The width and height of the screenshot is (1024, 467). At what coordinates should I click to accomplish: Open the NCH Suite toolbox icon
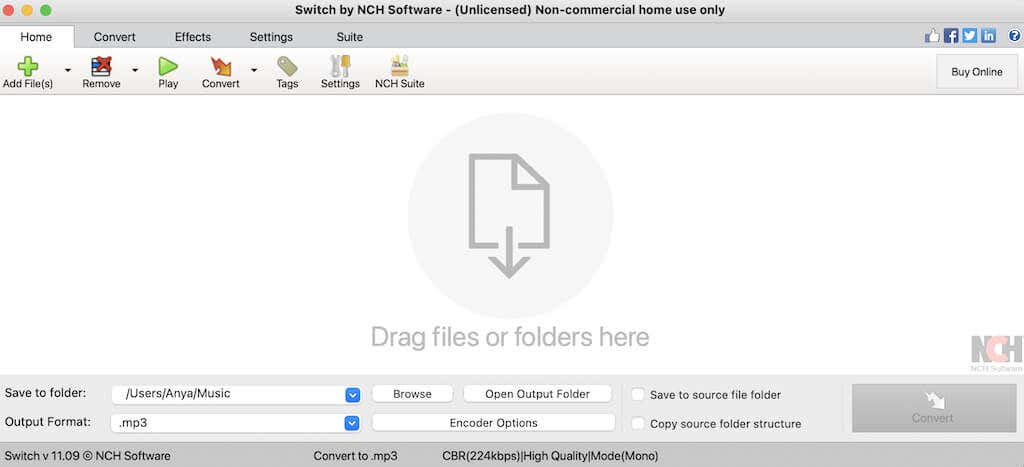click(x=400, y=67)
